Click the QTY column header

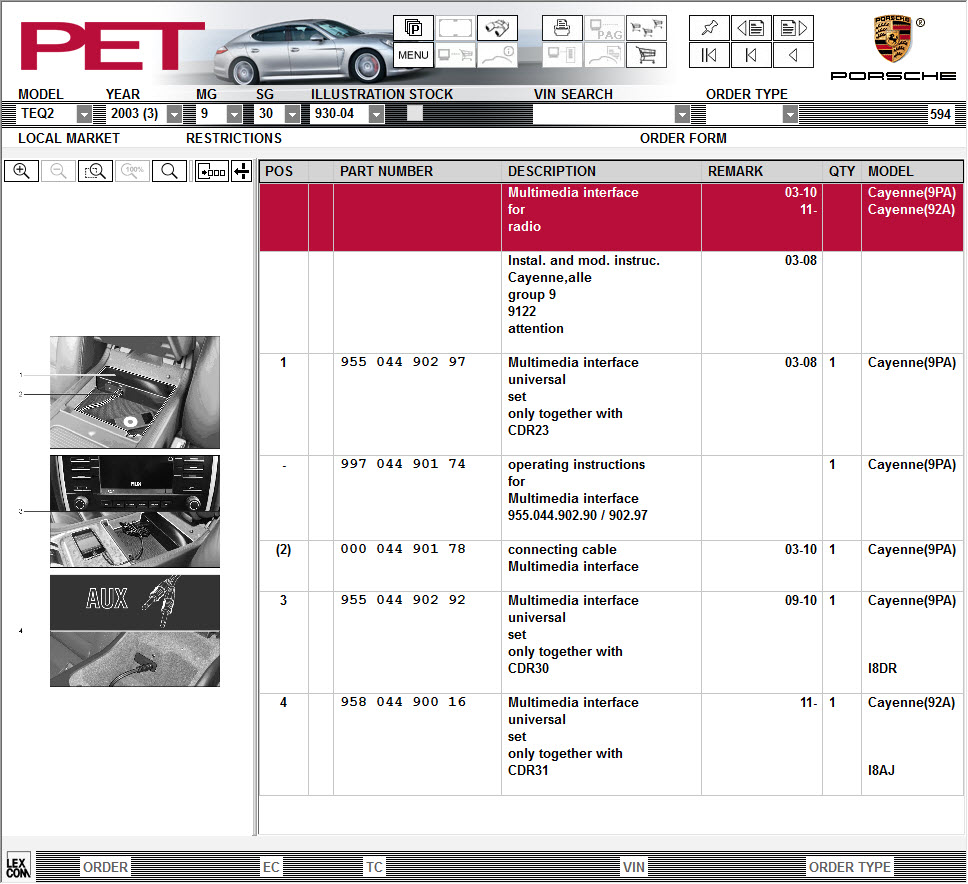[842, 171]
